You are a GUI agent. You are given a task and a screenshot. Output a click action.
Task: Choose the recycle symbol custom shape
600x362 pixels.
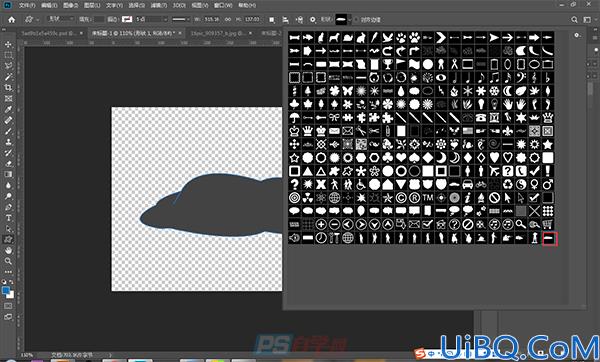click(x=508, y=184)
